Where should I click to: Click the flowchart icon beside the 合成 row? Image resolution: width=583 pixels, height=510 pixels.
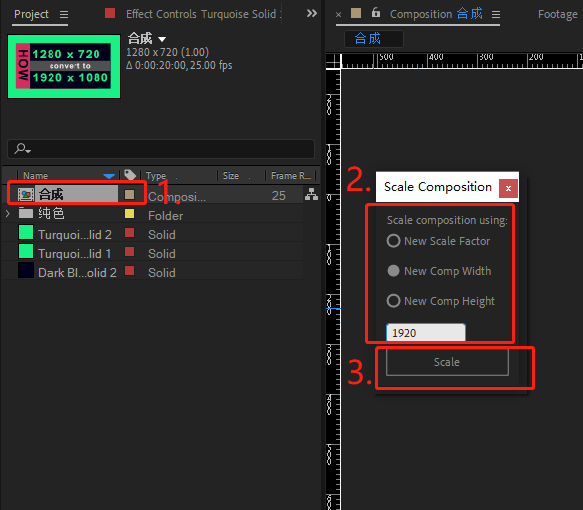(x=311, y=194)
